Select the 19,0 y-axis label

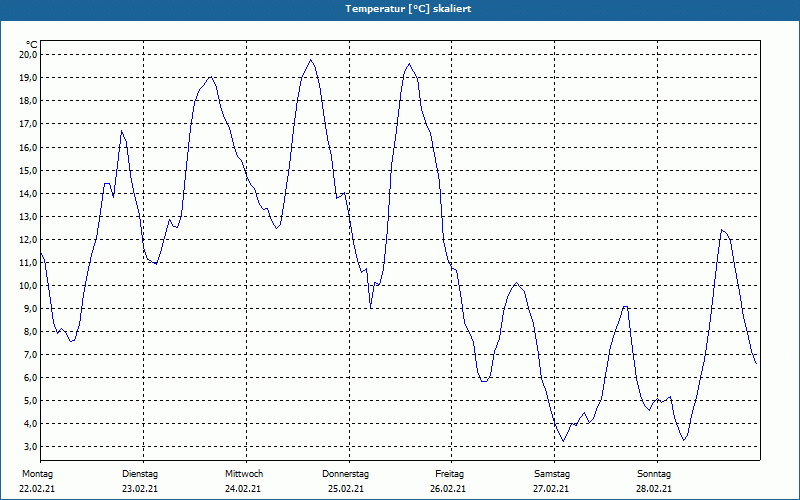click(28, 78)
